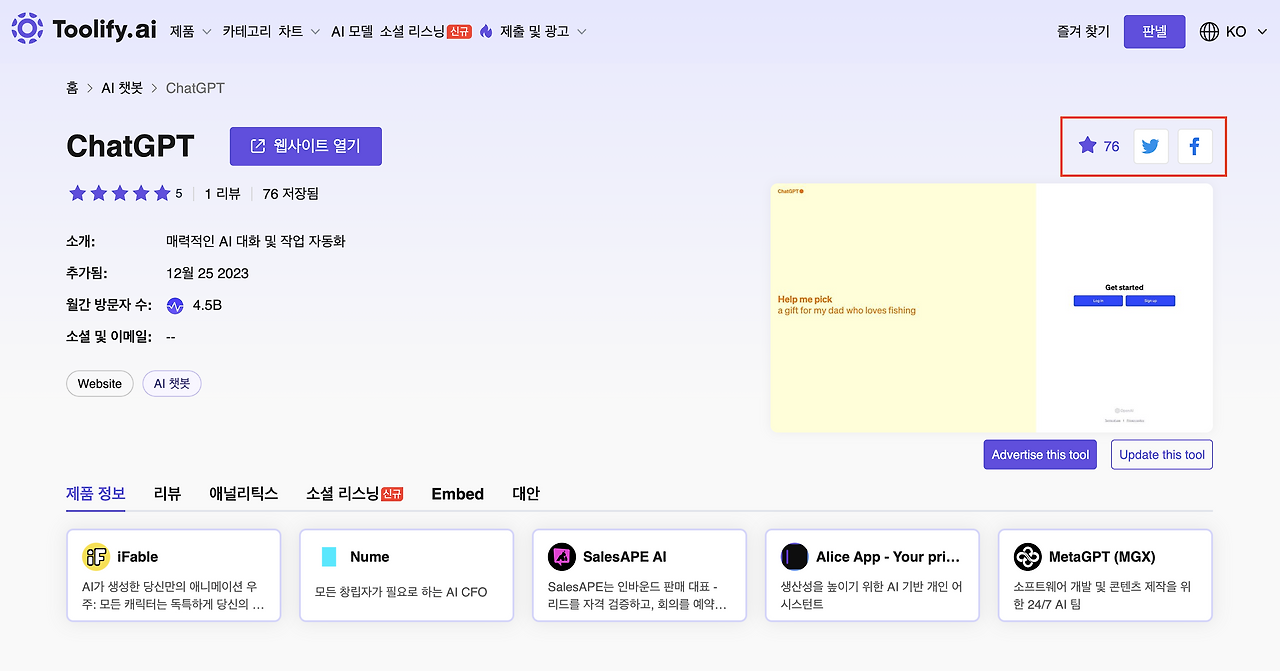Open the 카테고리 차트 dropdown
This screenshot has height=671, width=1280.
coord(271,31)
